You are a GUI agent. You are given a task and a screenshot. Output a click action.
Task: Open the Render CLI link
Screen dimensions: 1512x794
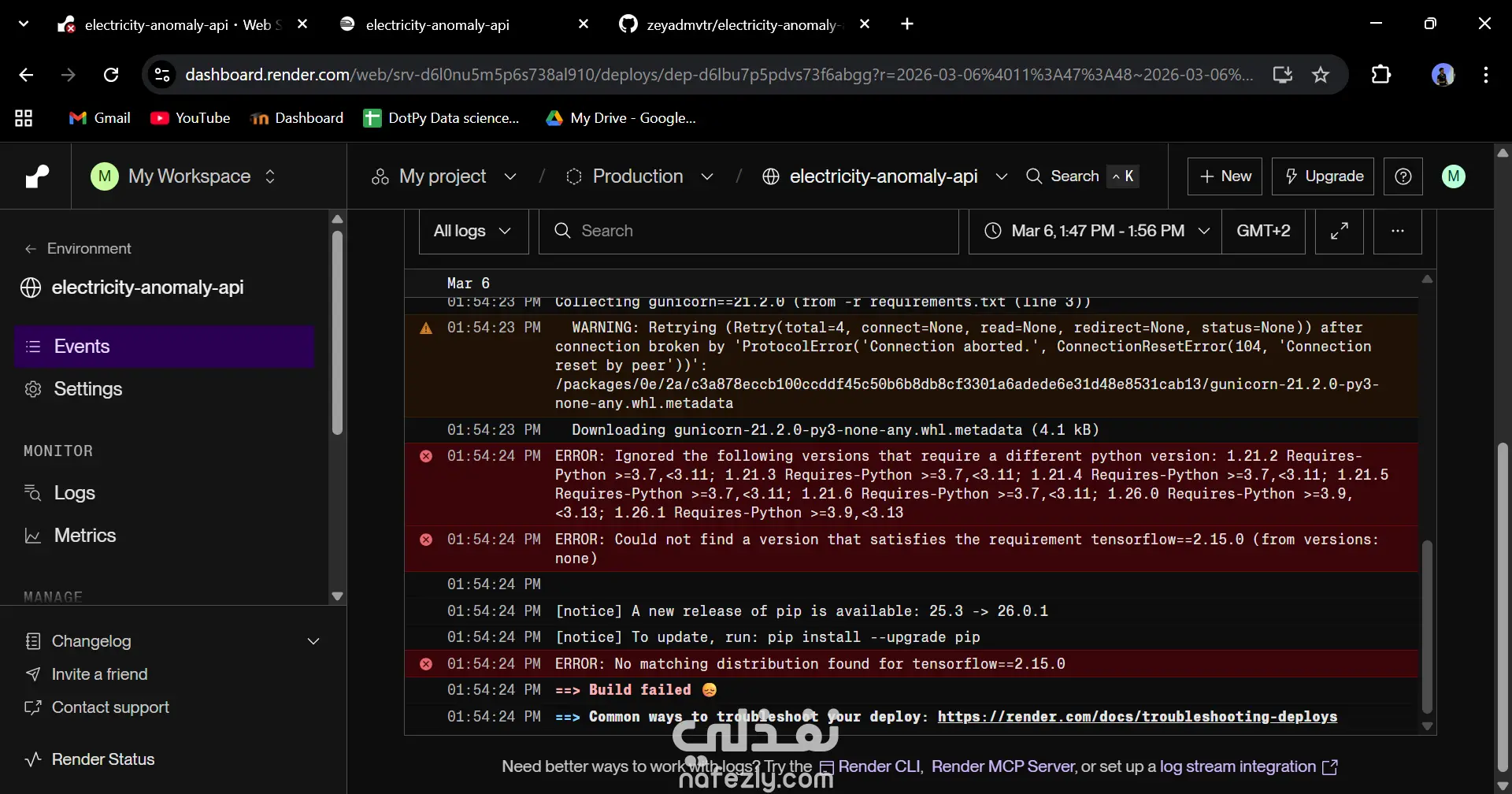(870, 766)
